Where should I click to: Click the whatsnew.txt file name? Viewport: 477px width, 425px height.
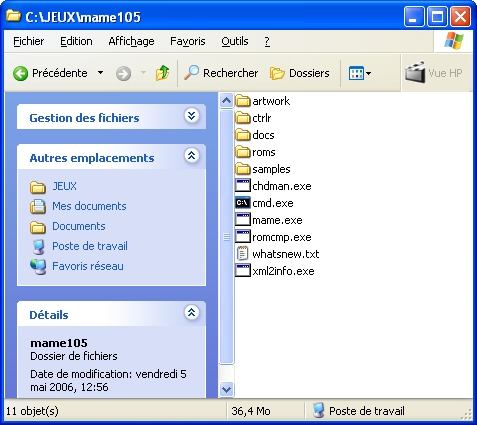tap(286, 254)
